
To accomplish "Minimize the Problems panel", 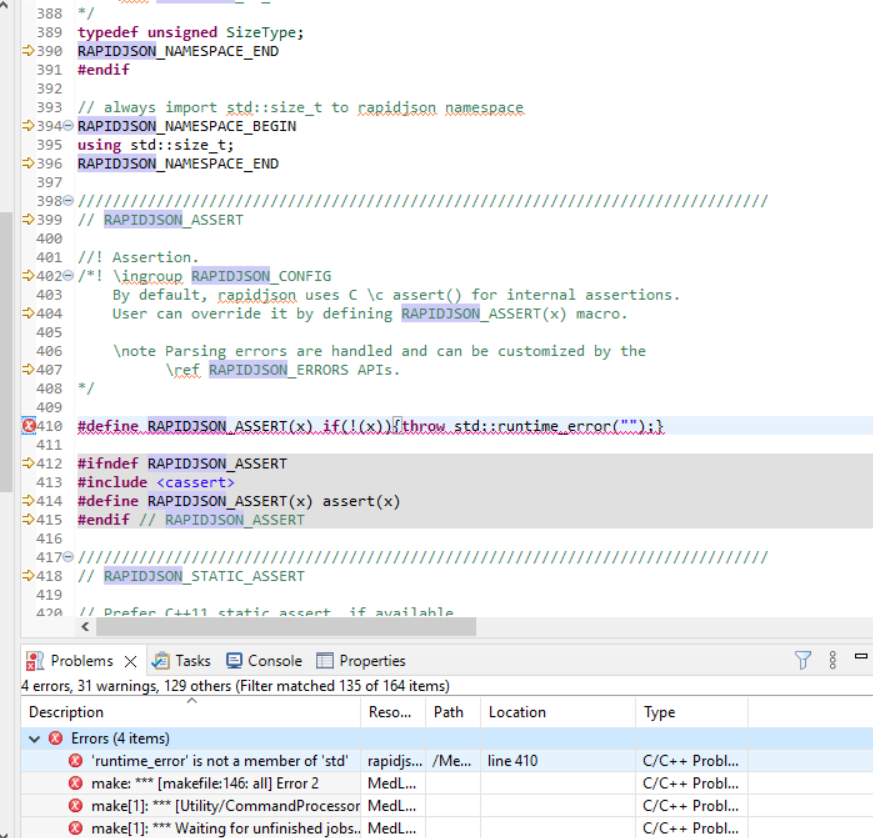I will tap(861, 657).
